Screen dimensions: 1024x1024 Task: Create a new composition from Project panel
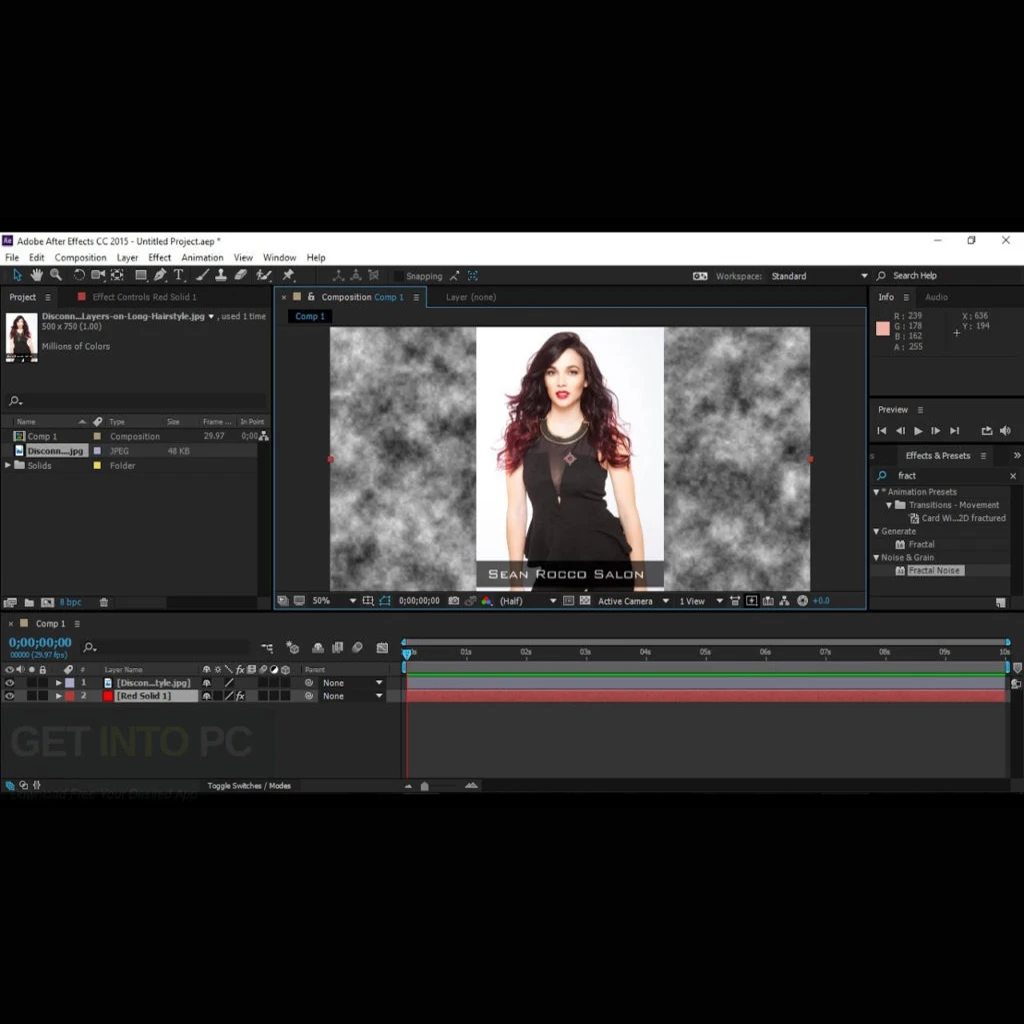pyautogui.click(x=48, y=602)
